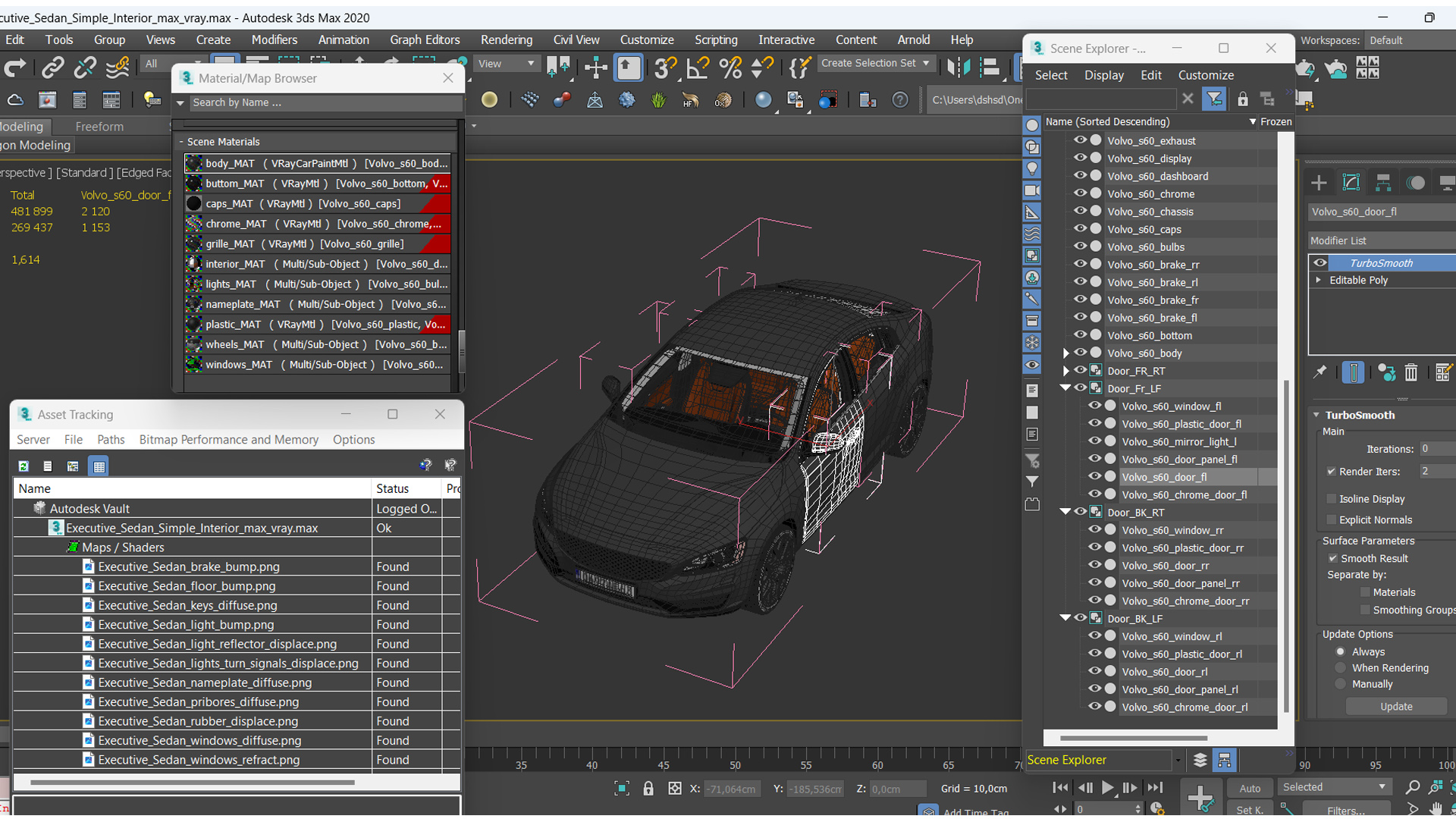Screen dimensions: 1456x819
Task: Select the Manually update radio button
Action: click(1341, 684)
